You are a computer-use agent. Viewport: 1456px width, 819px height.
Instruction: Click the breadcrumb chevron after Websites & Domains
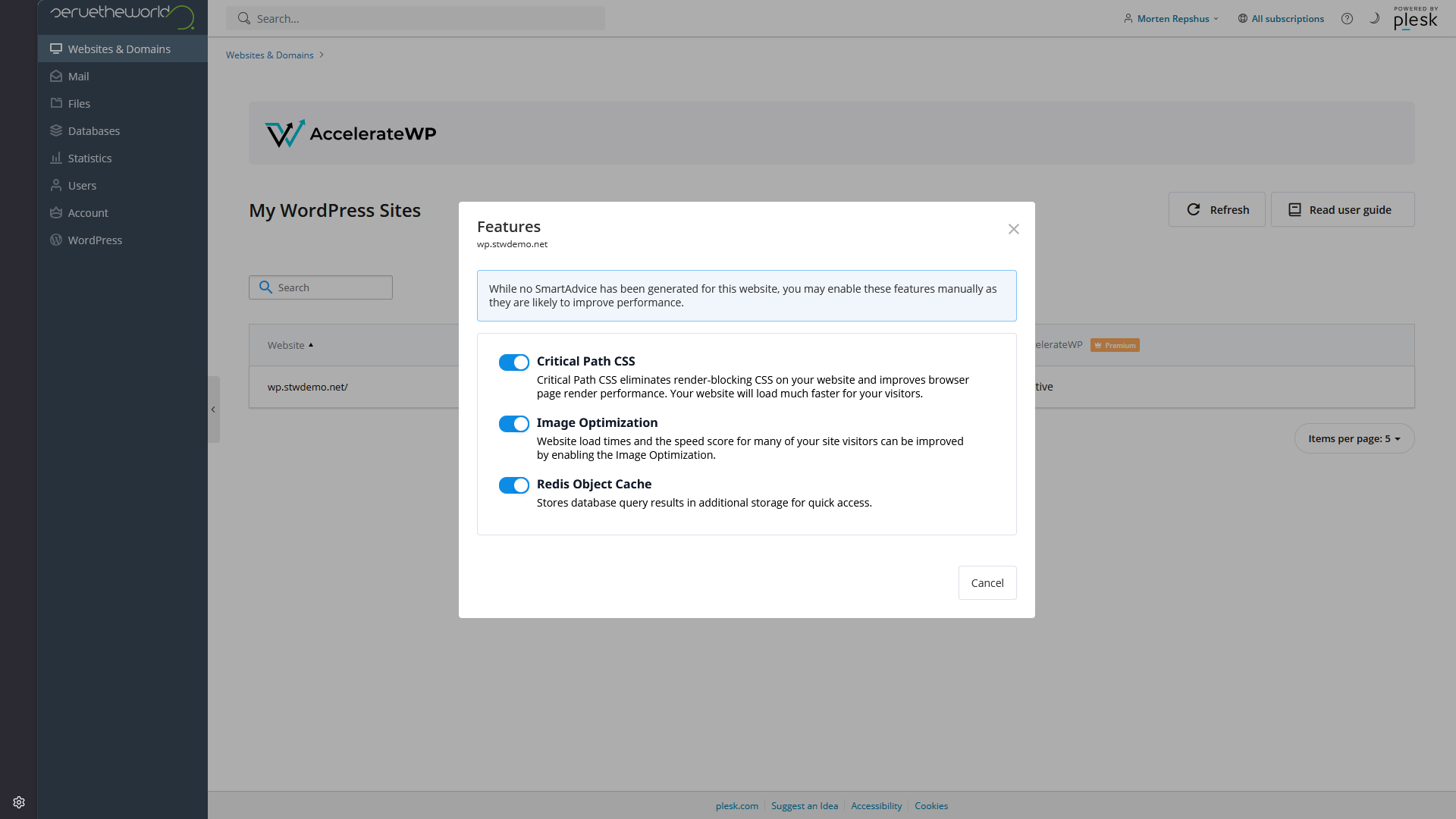(322, 55)
